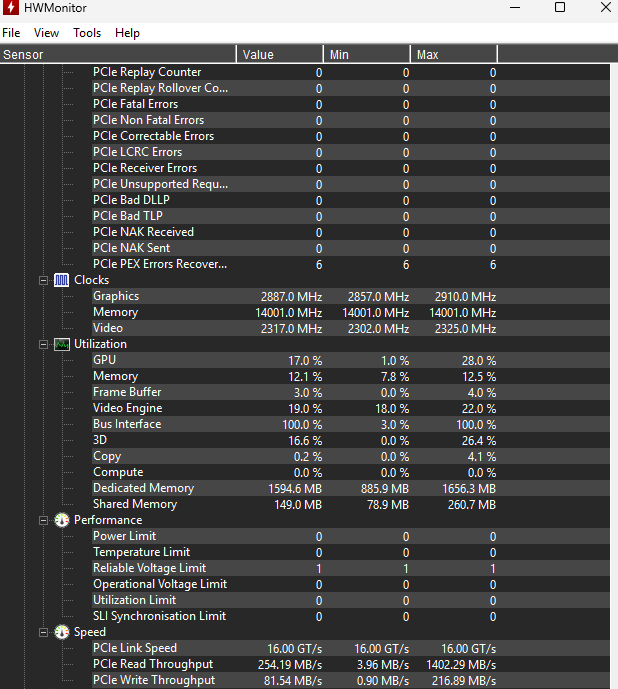618x689 pixels.
Task: Collapse the Clocks tree node
Action: point(43,280)
